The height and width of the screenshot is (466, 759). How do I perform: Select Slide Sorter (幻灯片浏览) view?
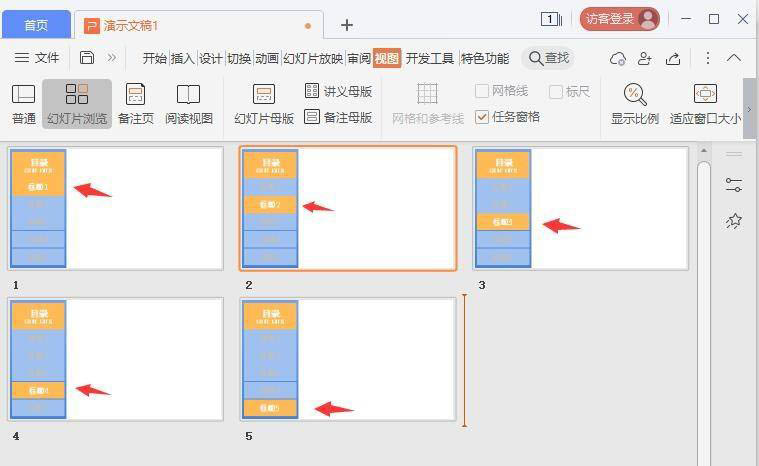[x=77, y=104]
